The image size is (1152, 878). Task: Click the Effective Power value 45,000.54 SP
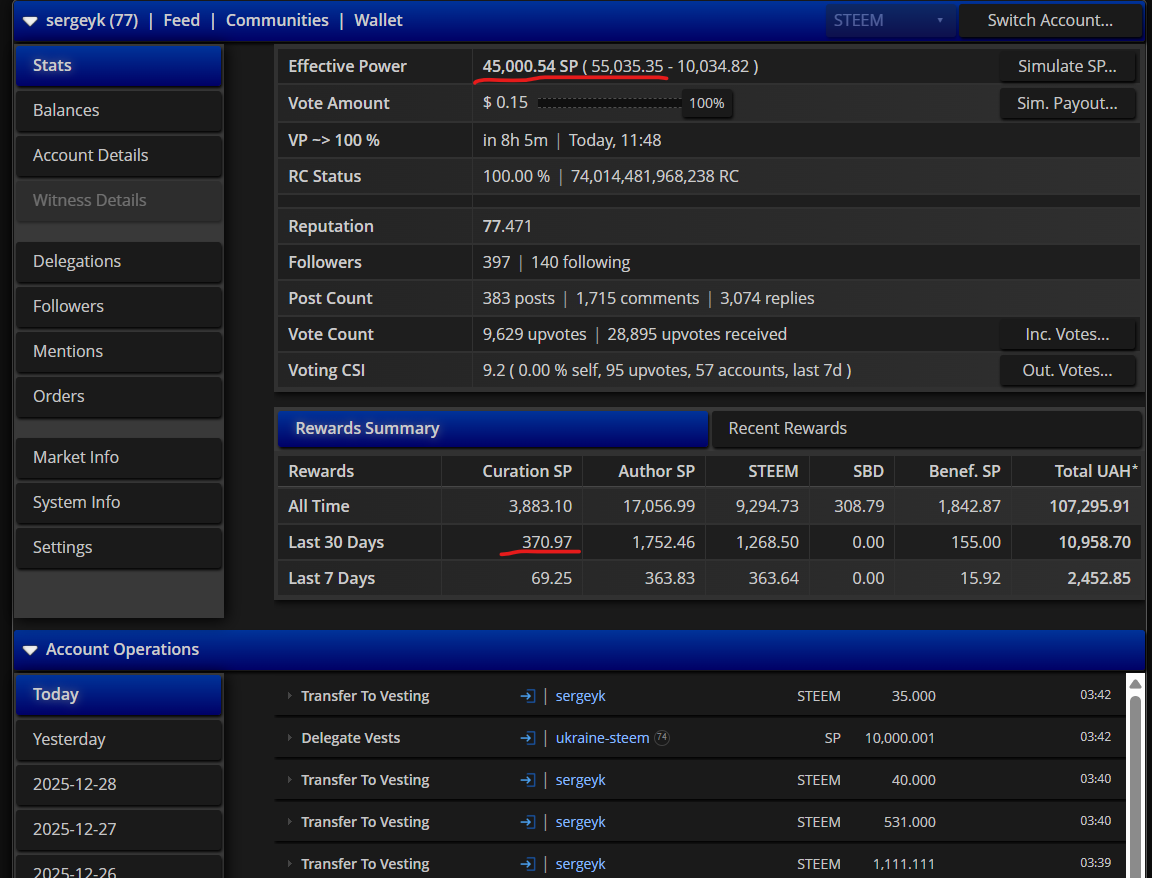(x=530, y=66)
